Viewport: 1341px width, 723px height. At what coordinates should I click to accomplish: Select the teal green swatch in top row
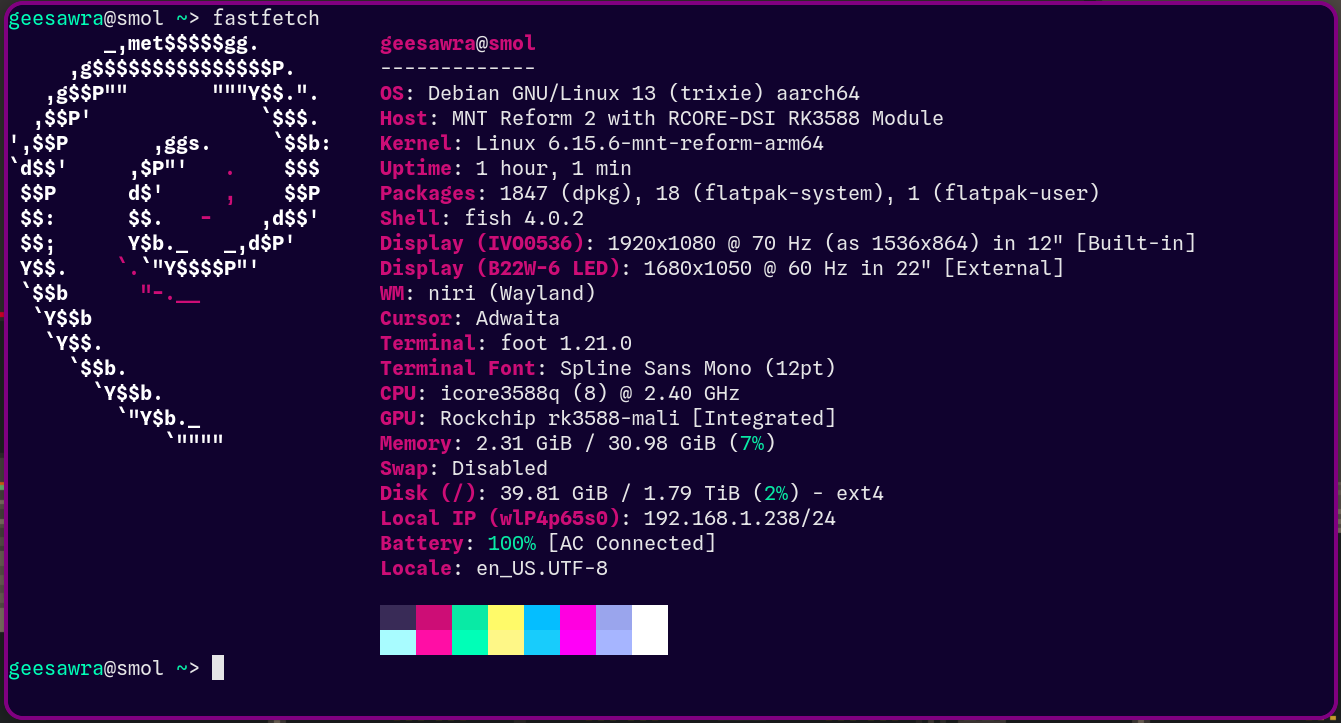(470, 617)
